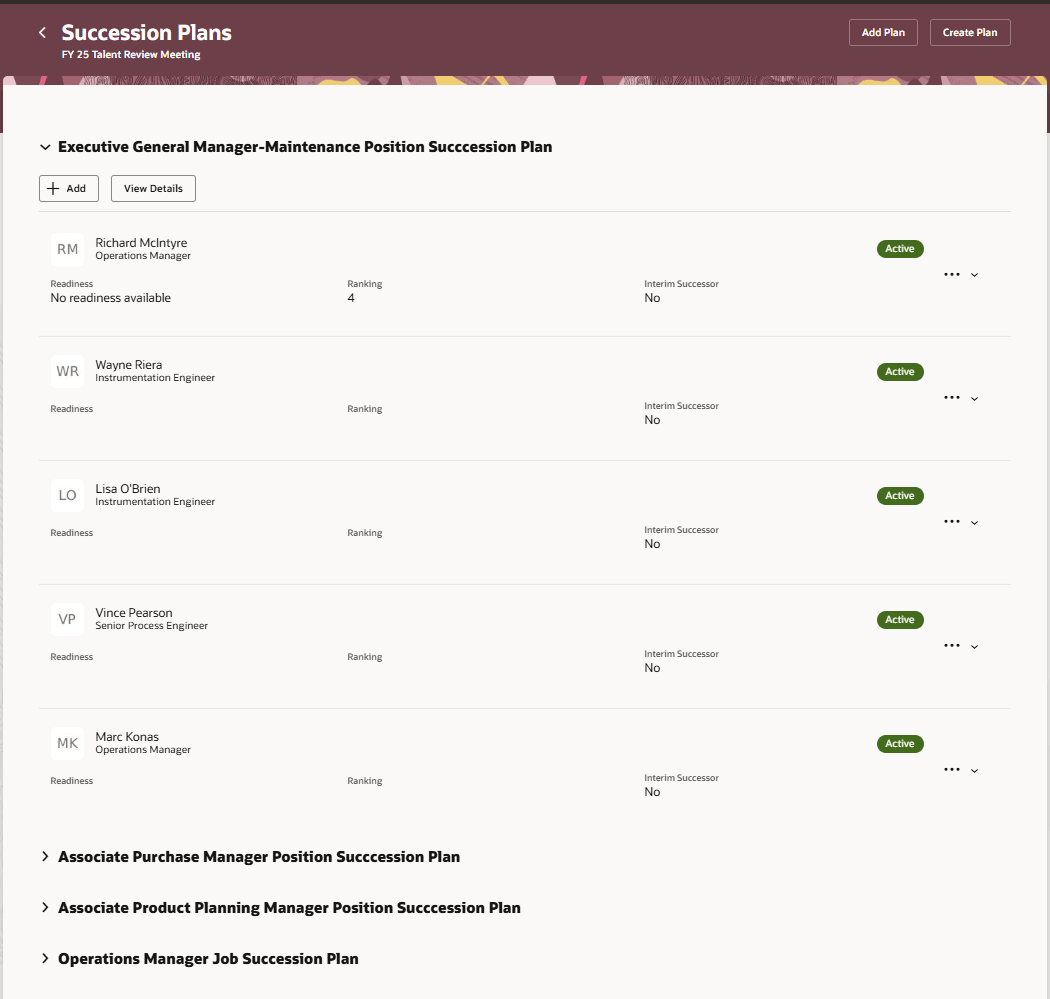Click Wayne Riera's avatar initials
Viewport: 1050px width, 999px height.
(x=67, y=371)
